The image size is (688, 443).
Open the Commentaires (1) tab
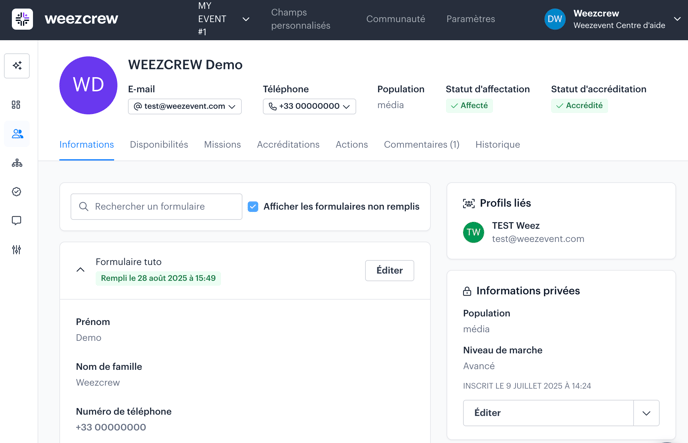(x=422, y=144)
